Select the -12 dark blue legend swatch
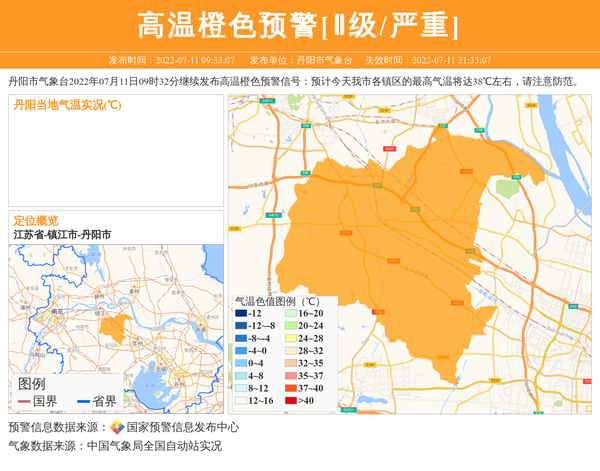This screenshot has height=471, width=600. pyautogui.click(x=240, y=313)
